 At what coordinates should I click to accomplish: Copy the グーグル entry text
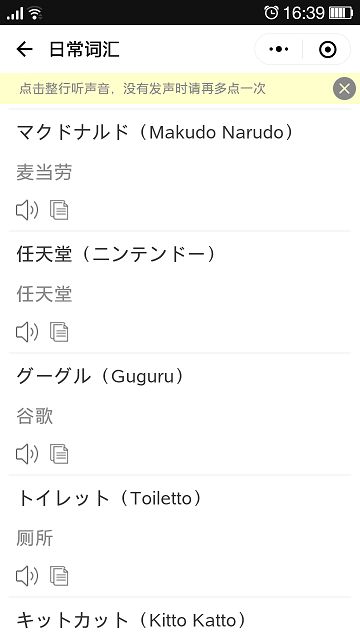[59, 454]
